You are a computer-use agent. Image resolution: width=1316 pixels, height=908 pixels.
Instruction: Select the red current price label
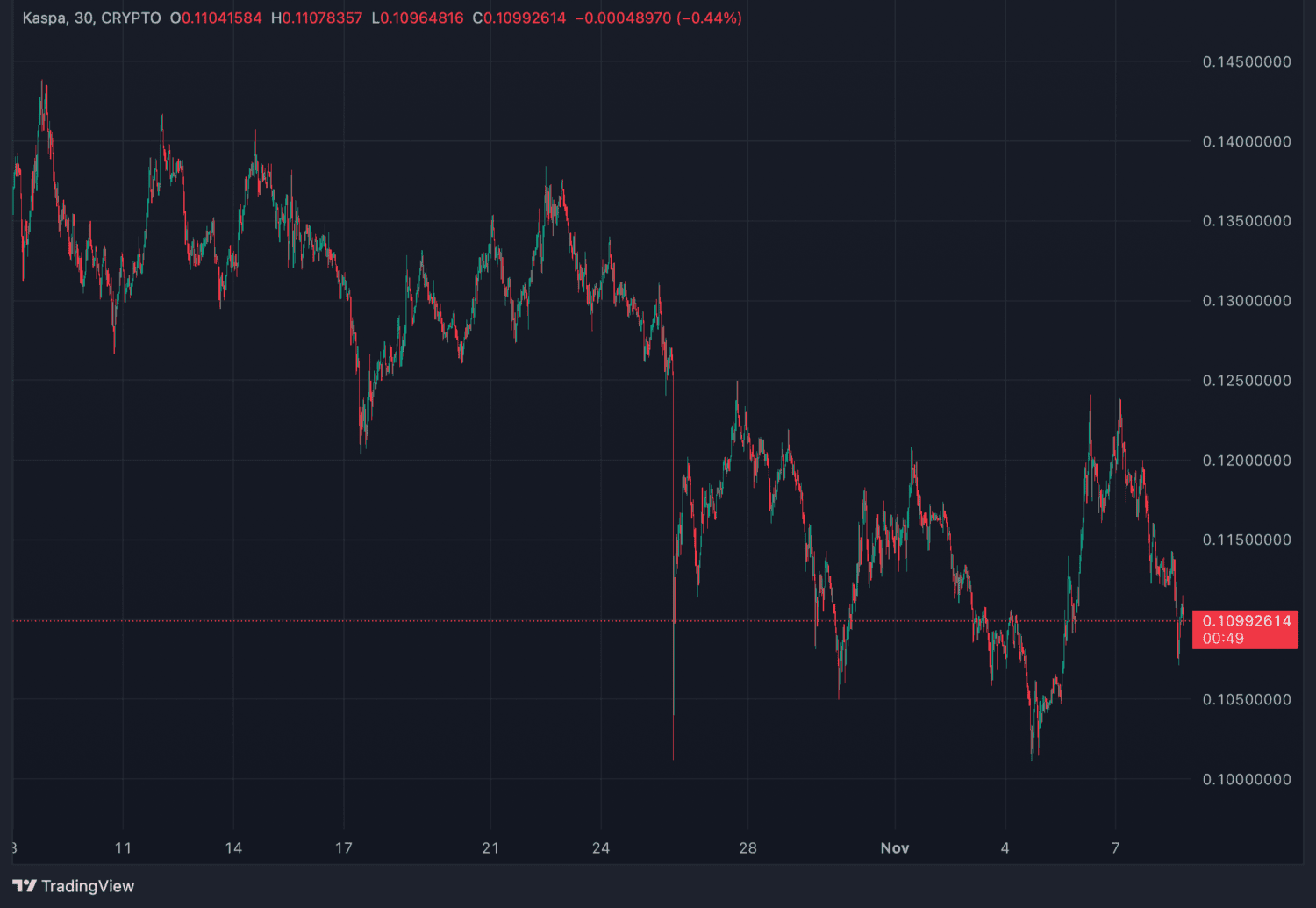point(1246,621)
